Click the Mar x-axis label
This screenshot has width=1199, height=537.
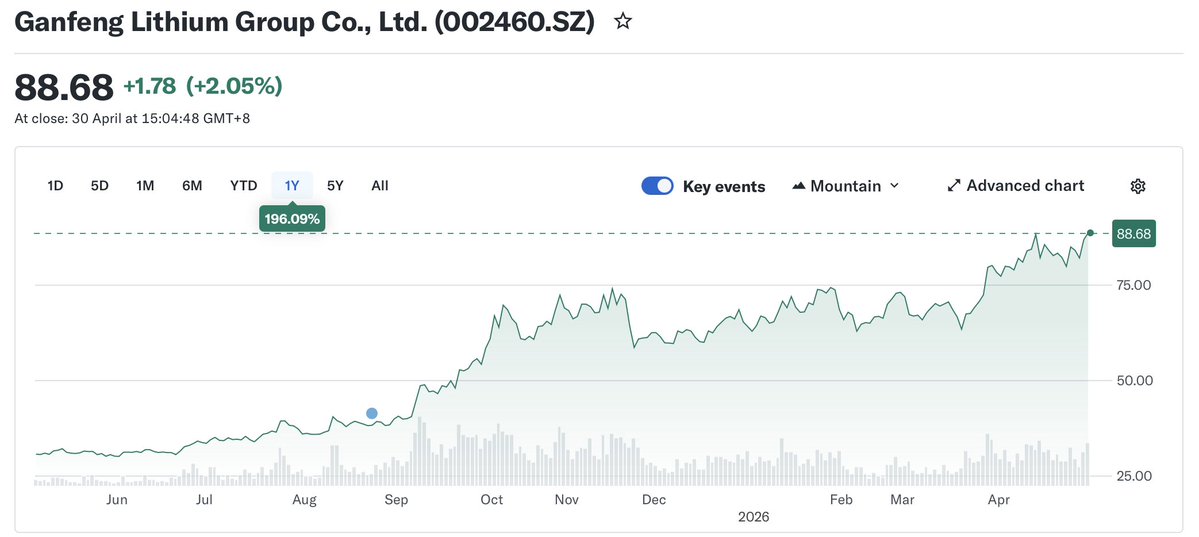[902, 500]
